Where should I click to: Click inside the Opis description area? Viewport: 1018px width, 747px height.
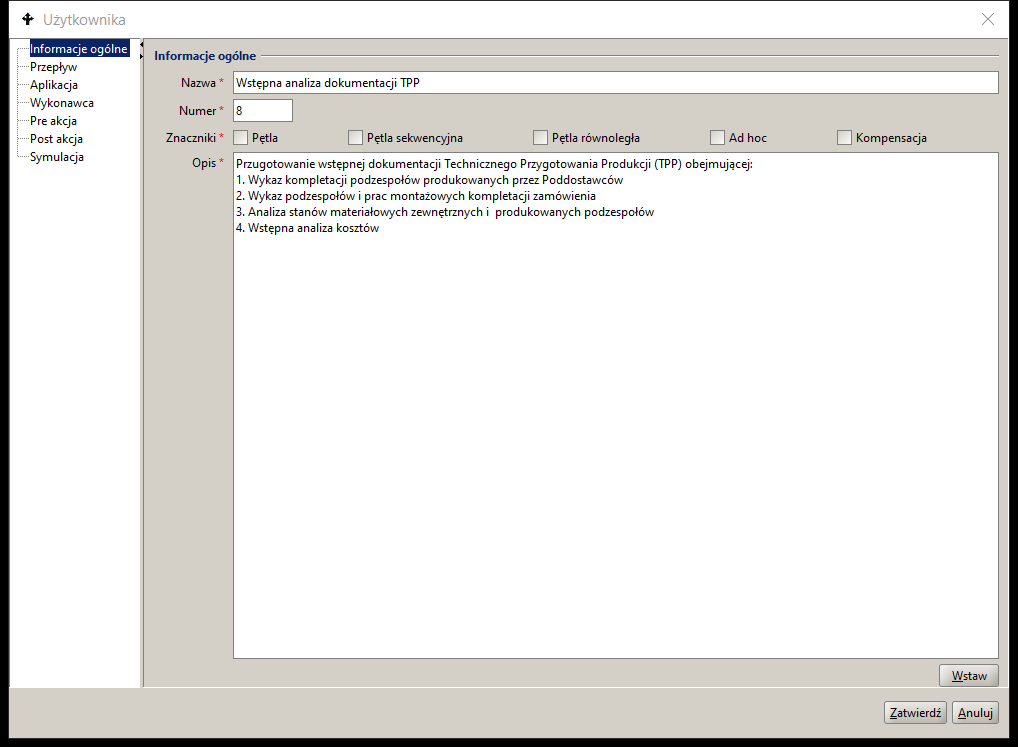click(x=614, y=420)
